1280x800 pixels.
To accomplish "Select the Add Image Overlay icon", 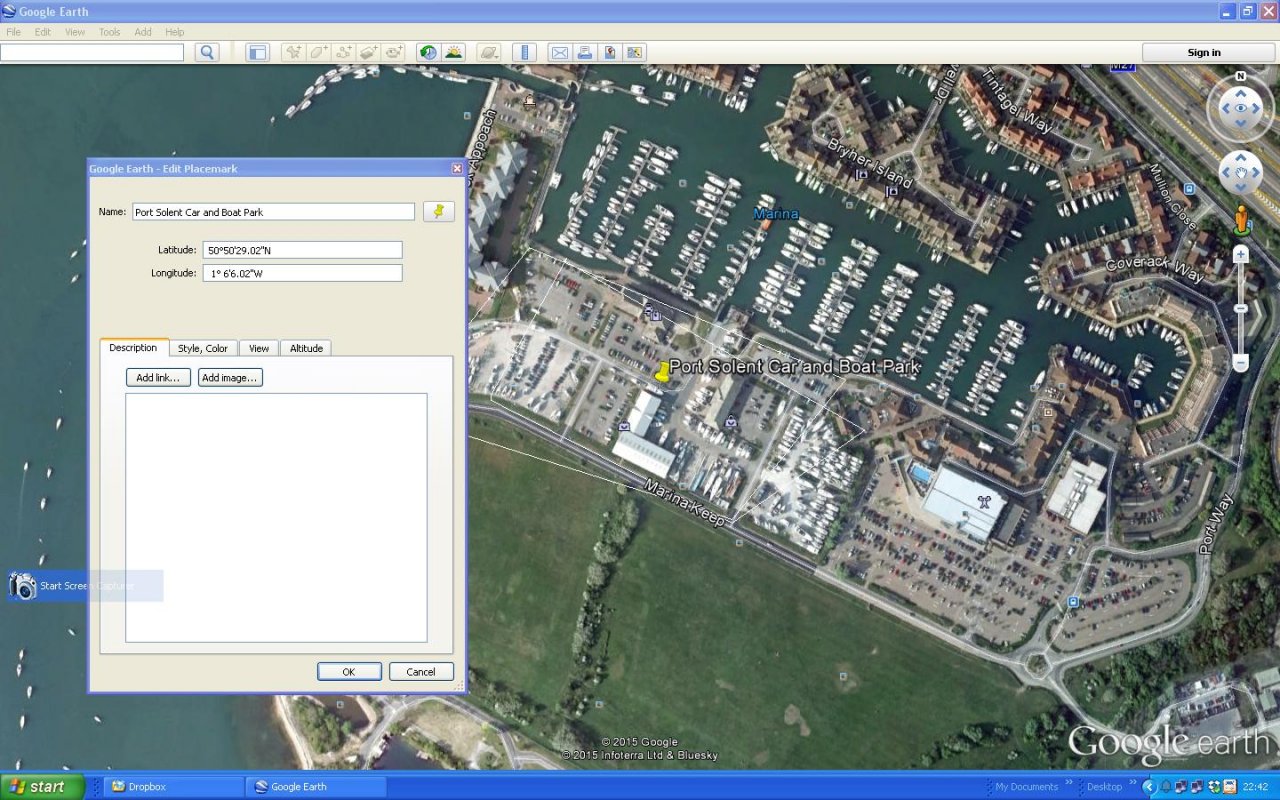I will coord(369,53).
